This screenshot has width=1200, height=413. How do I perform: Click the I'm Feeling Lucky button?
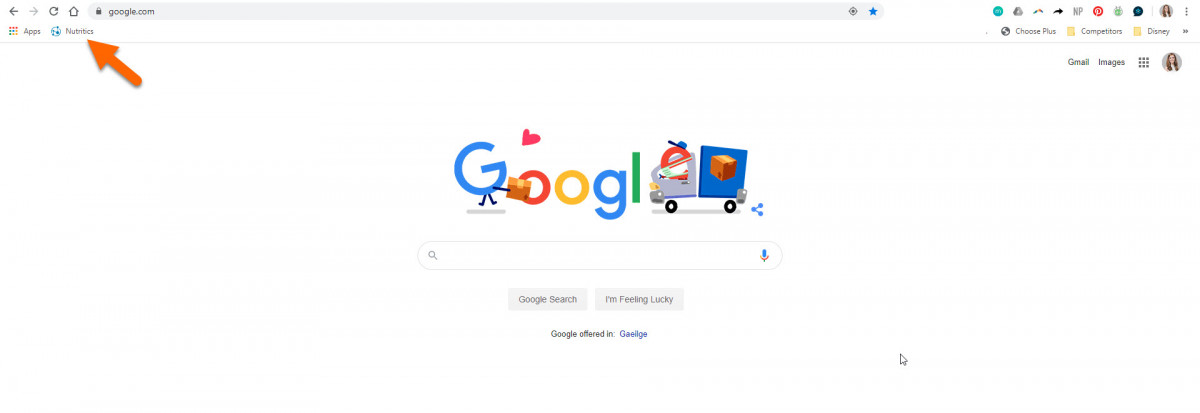(640, 299)
